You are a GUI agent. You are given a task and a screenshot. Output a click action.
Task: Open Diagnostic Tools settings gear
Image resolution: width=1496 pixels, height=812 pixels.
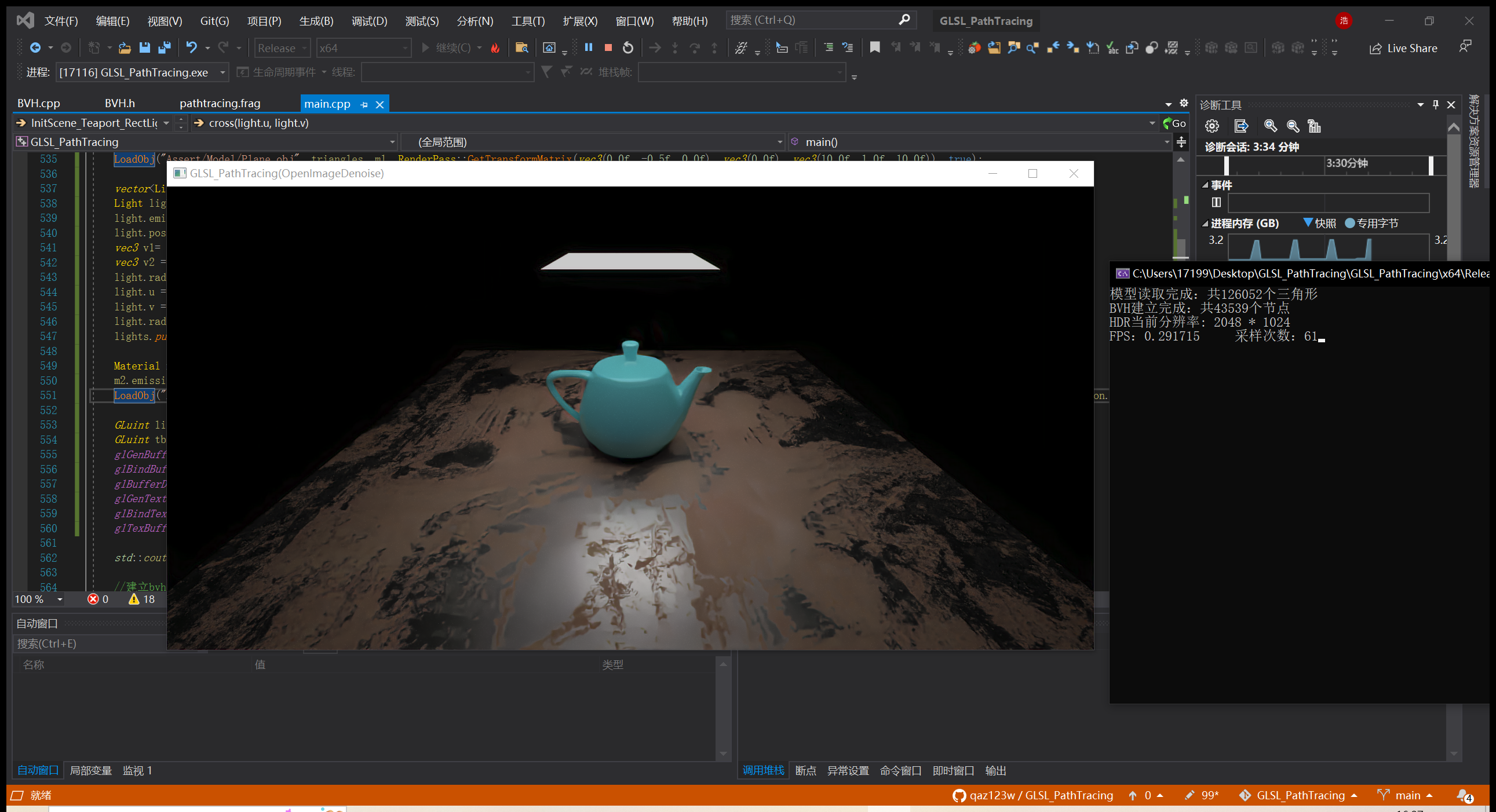coord(1212,125)
